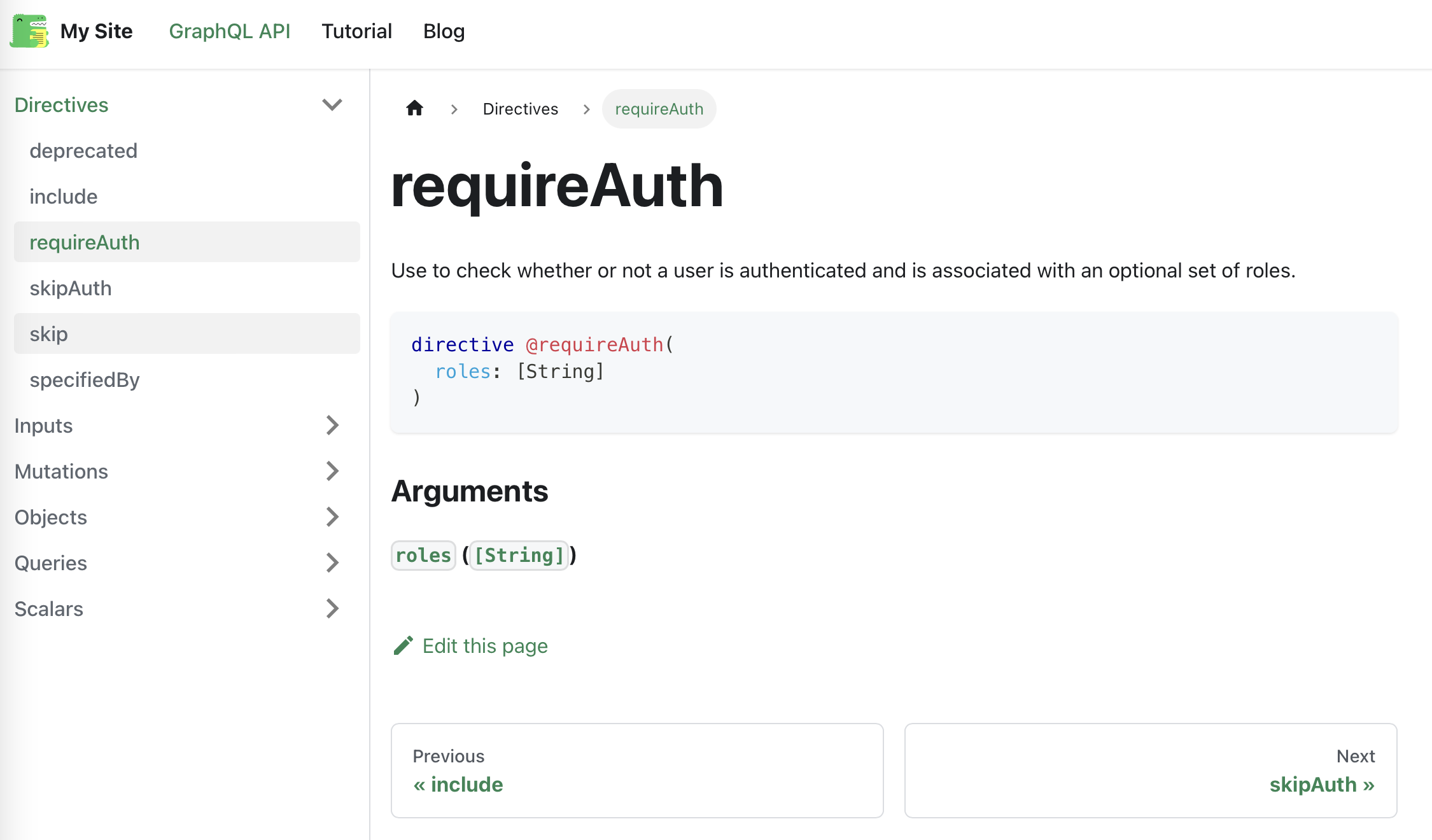Click the roles argument badge under Arguments
Viewport: 1432px width, 840px height.
(x=423, y=555)
